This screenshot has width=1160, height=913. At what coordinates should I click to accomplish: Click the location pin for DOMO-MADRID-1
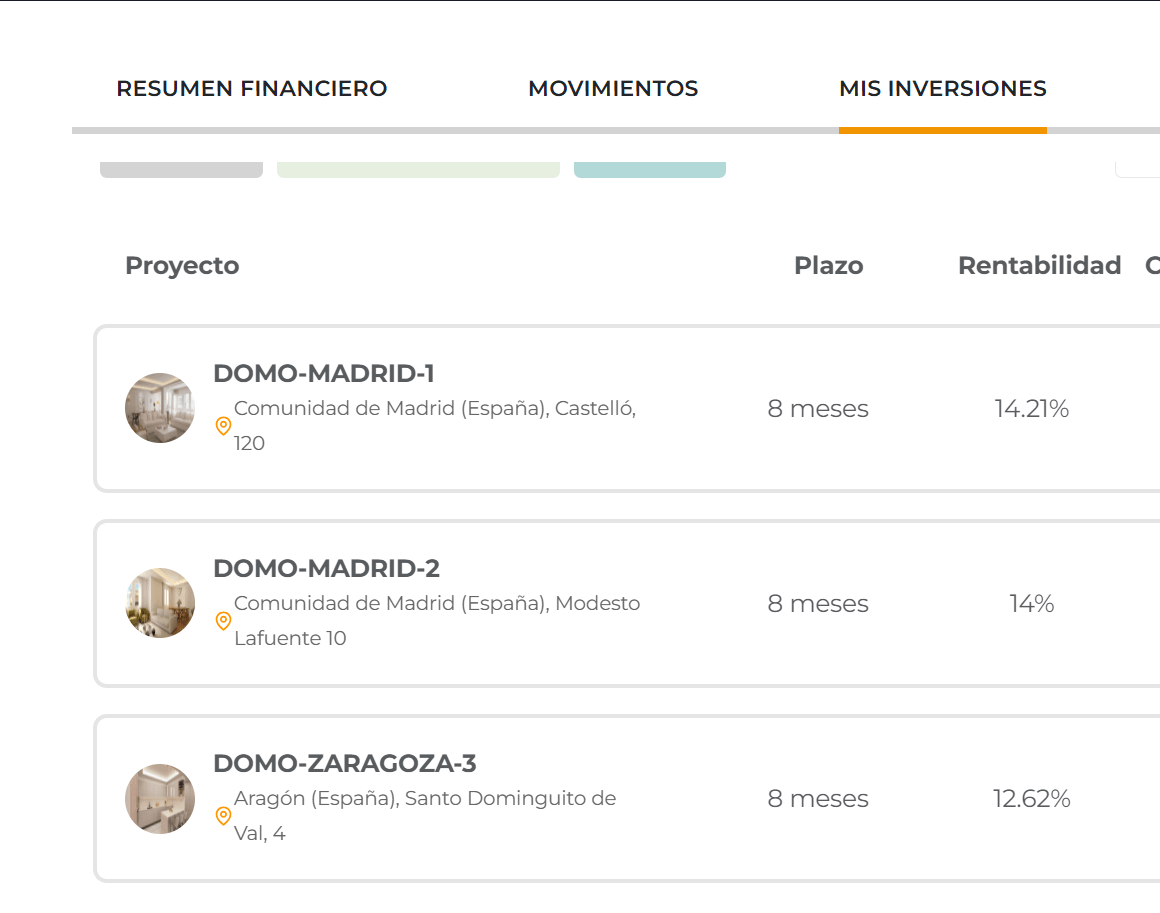(223, 426)
